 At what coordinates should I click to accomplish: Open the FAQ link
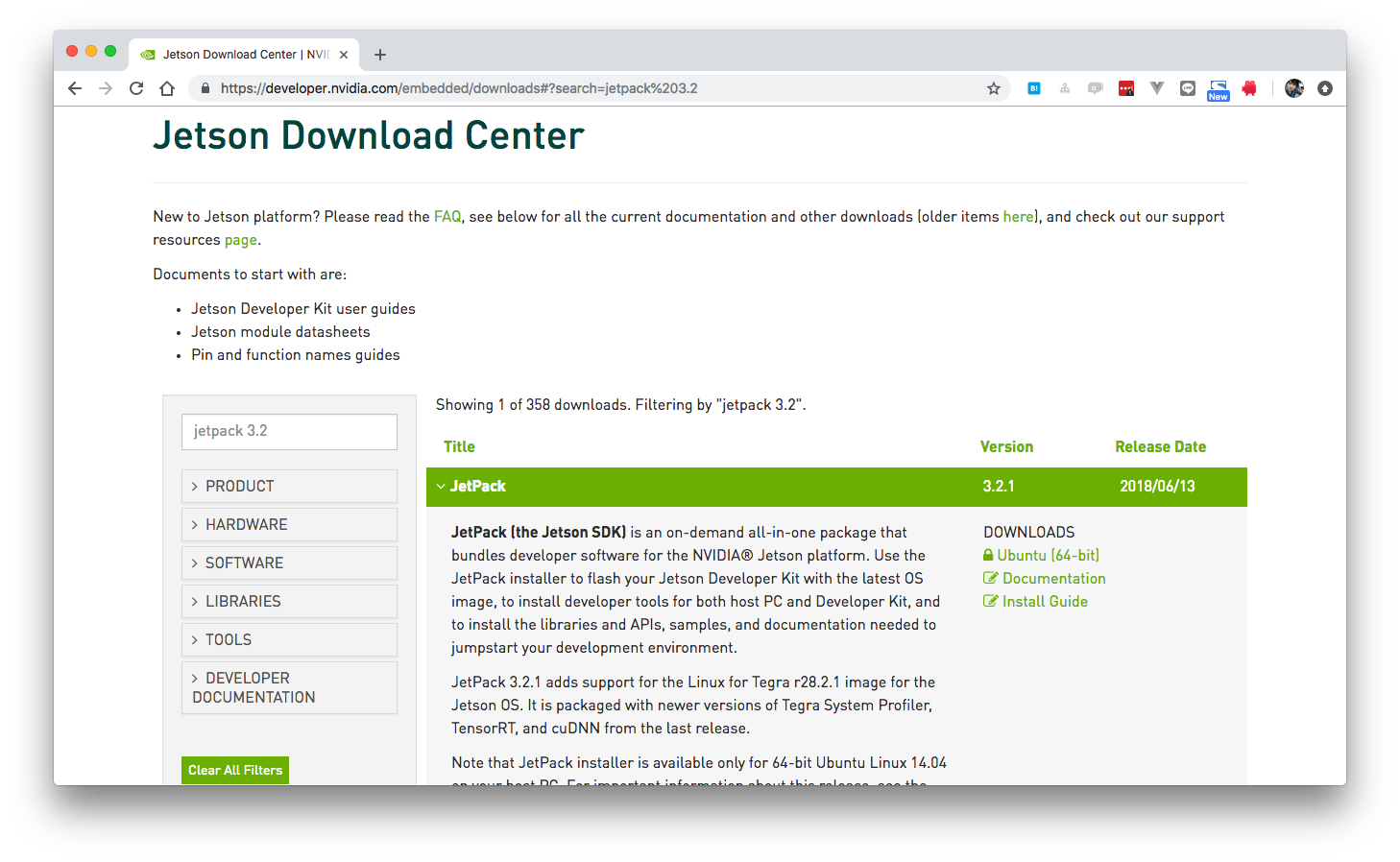point(447,217)
